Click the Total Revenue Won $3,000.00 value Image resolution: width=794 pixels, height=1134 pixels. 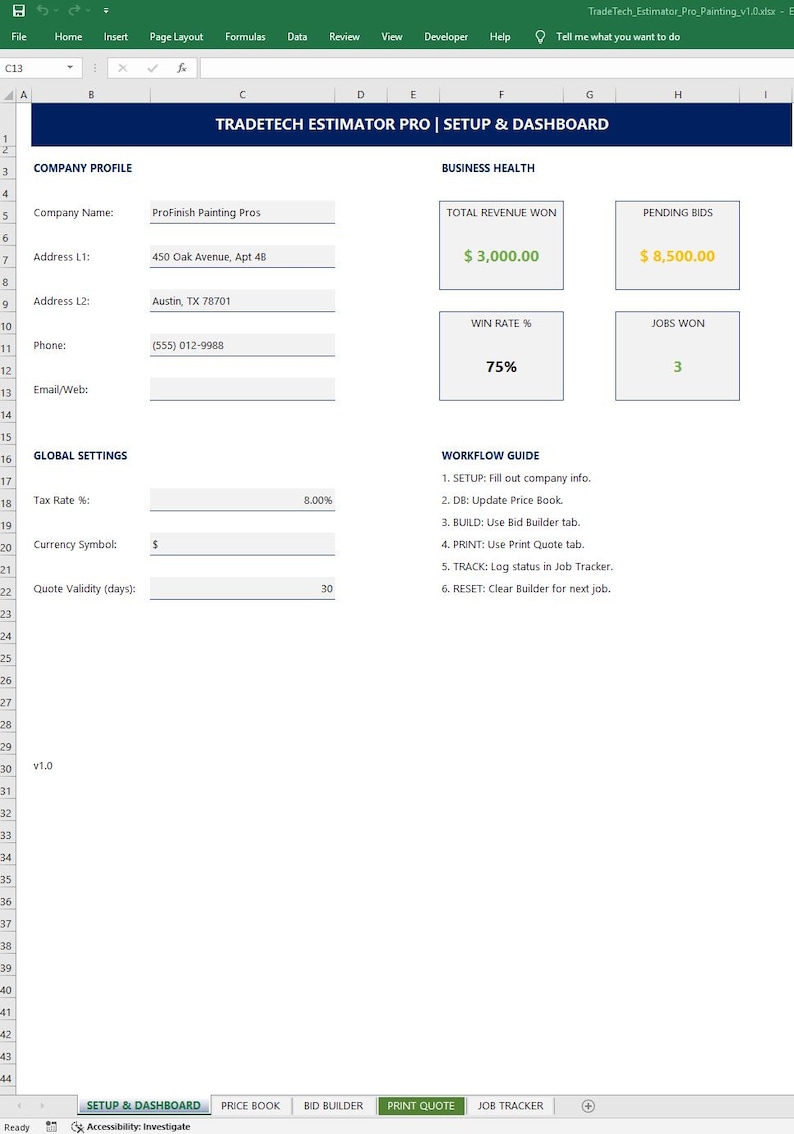(x=501, y=256)
